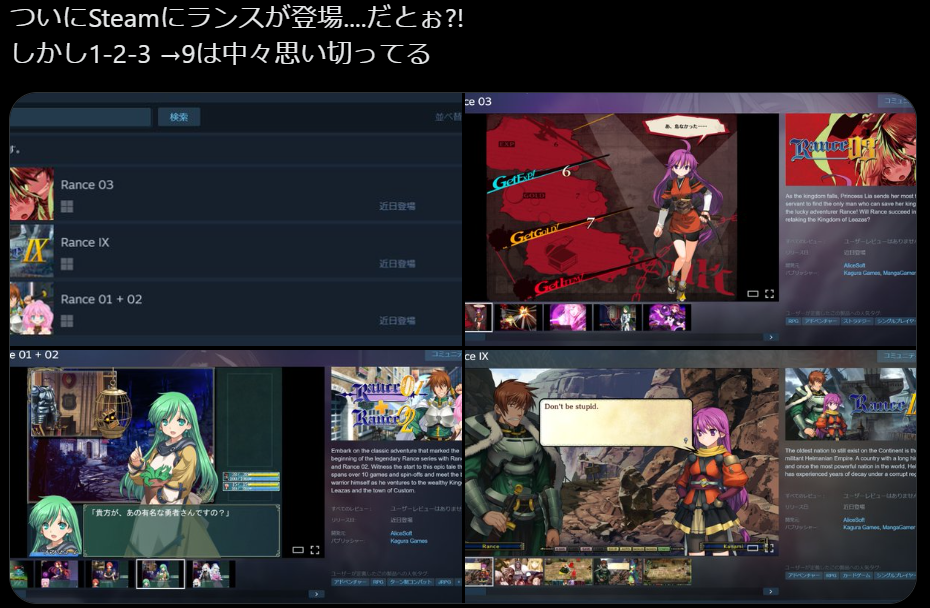
Task: Click the RPG tag on Rance 03 page
Action: [794, 322]
